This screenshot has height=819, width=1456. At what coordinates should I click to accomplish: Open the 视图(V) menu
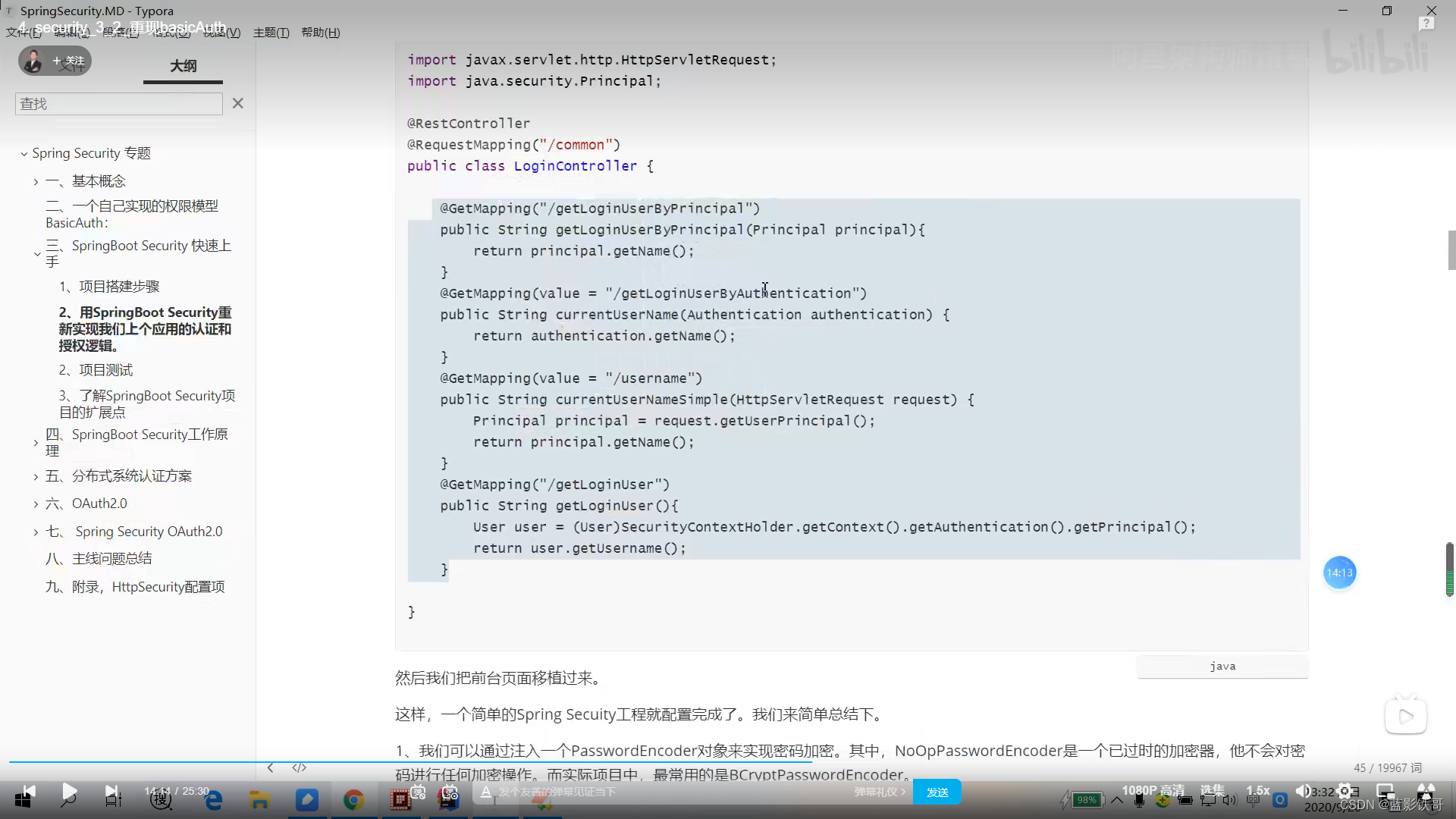tap(221, 33)
